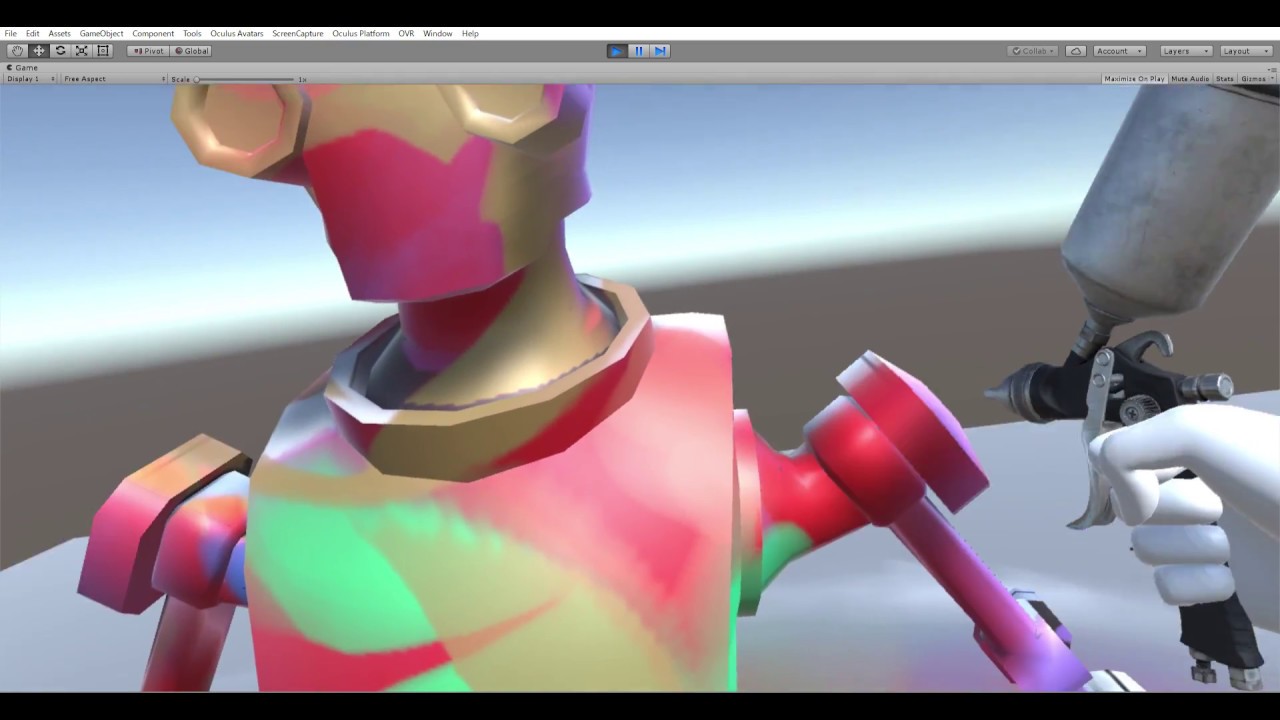Open the Oculus Avatars menu
Image resolution: width=1280 pixels, height=720 pixels.
(237, 33)
